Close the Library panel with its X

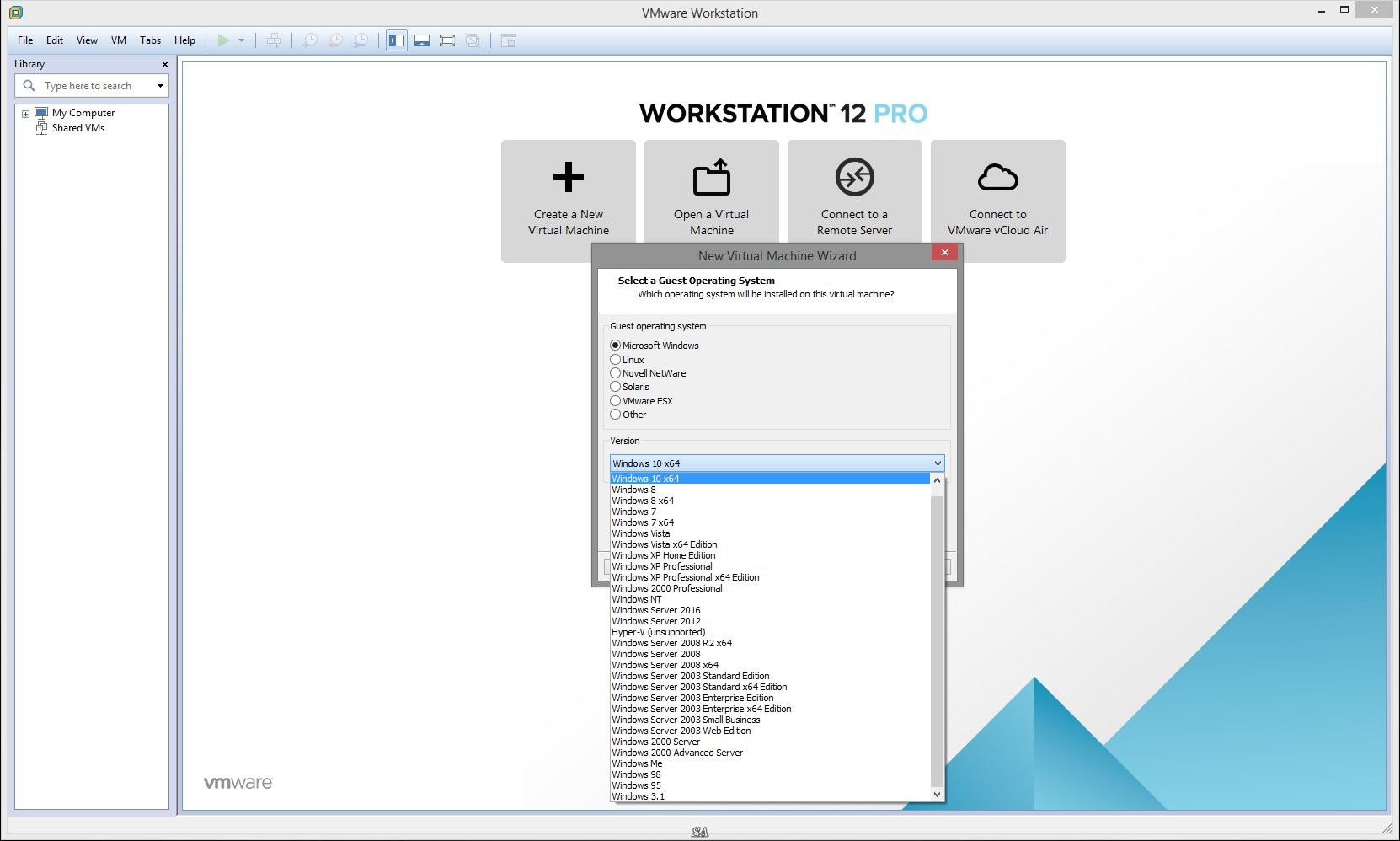point(164,64)
